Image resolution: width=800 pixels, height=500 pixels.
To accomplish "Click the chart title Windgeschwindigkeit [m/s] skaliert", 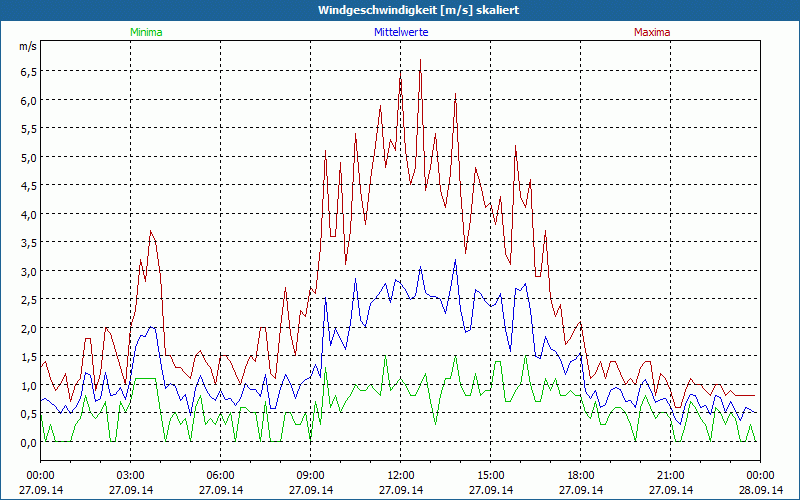I will pyautogui.click(x=418, y=10).
